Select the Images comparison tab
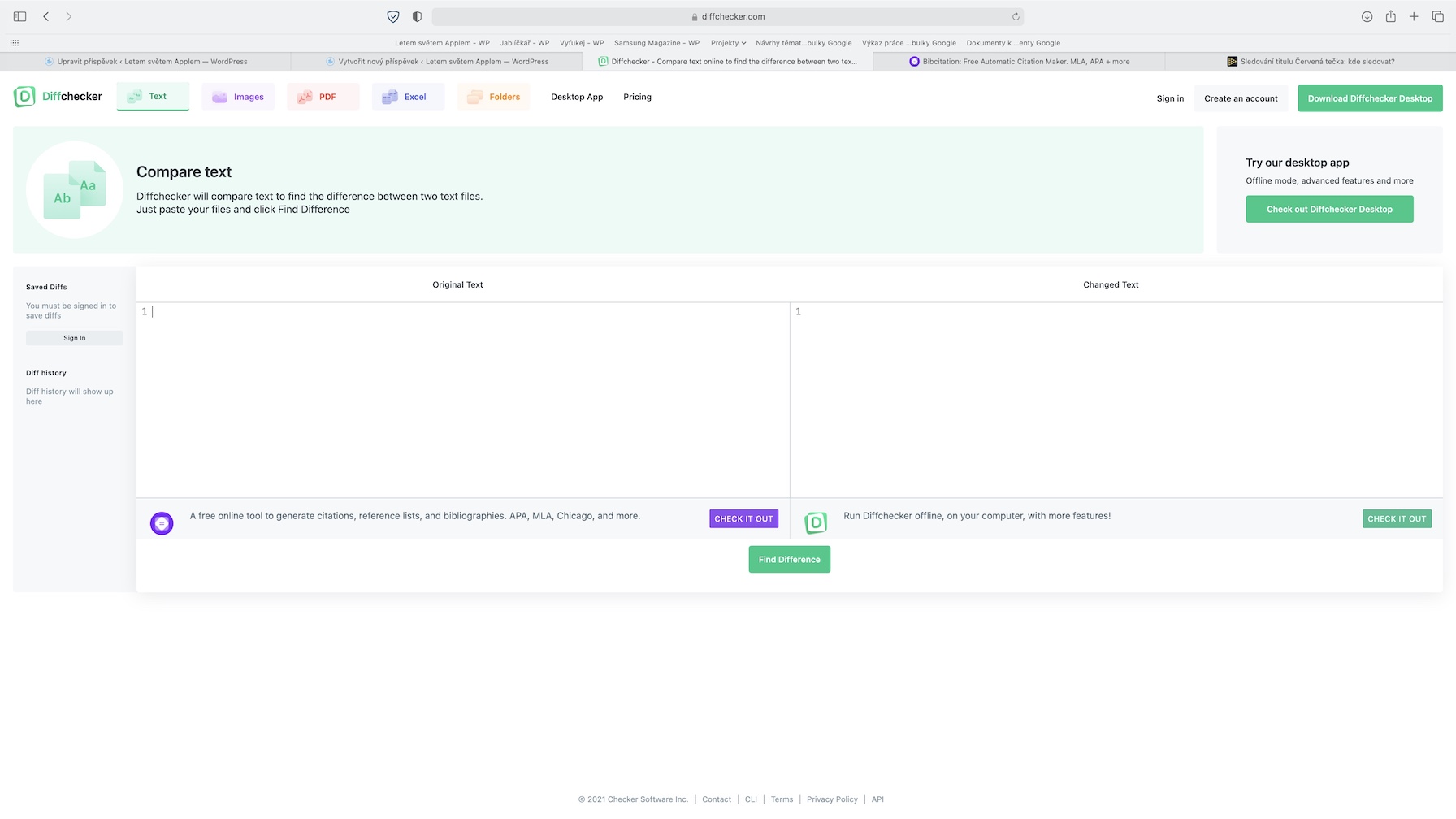 coord(238,97)
